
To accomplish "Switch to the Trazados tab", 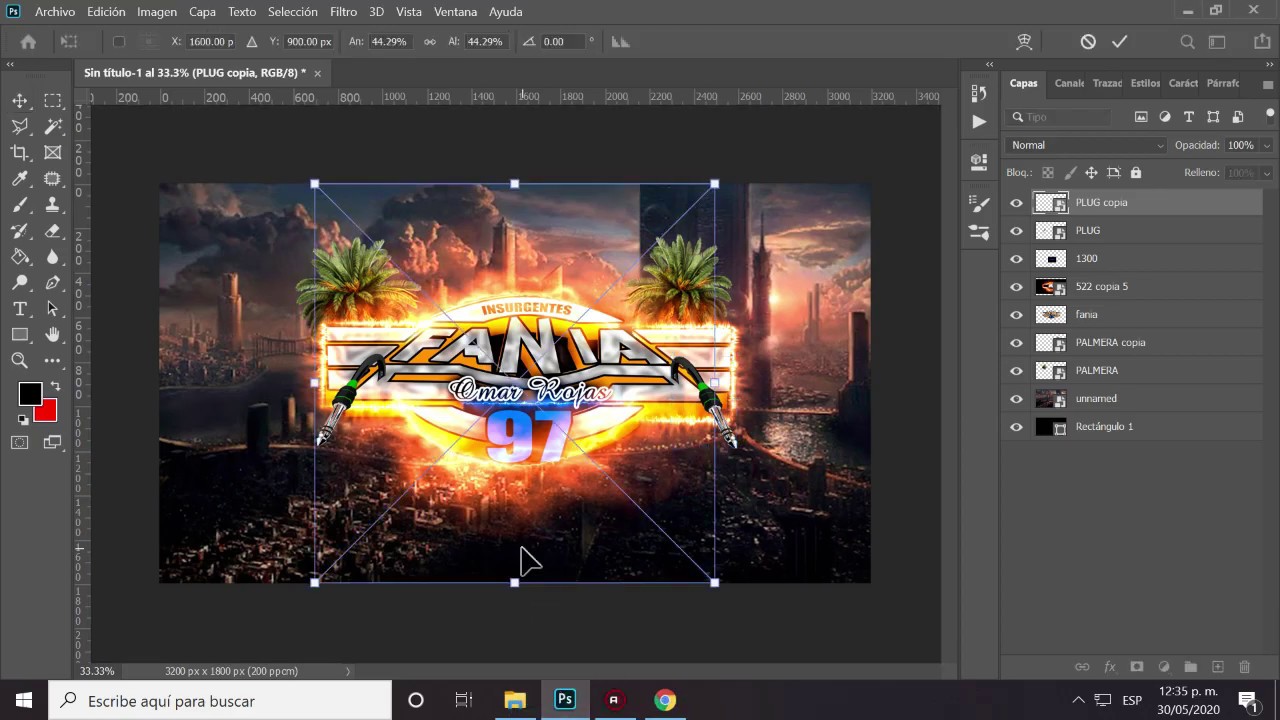I will coord(1107,84).
